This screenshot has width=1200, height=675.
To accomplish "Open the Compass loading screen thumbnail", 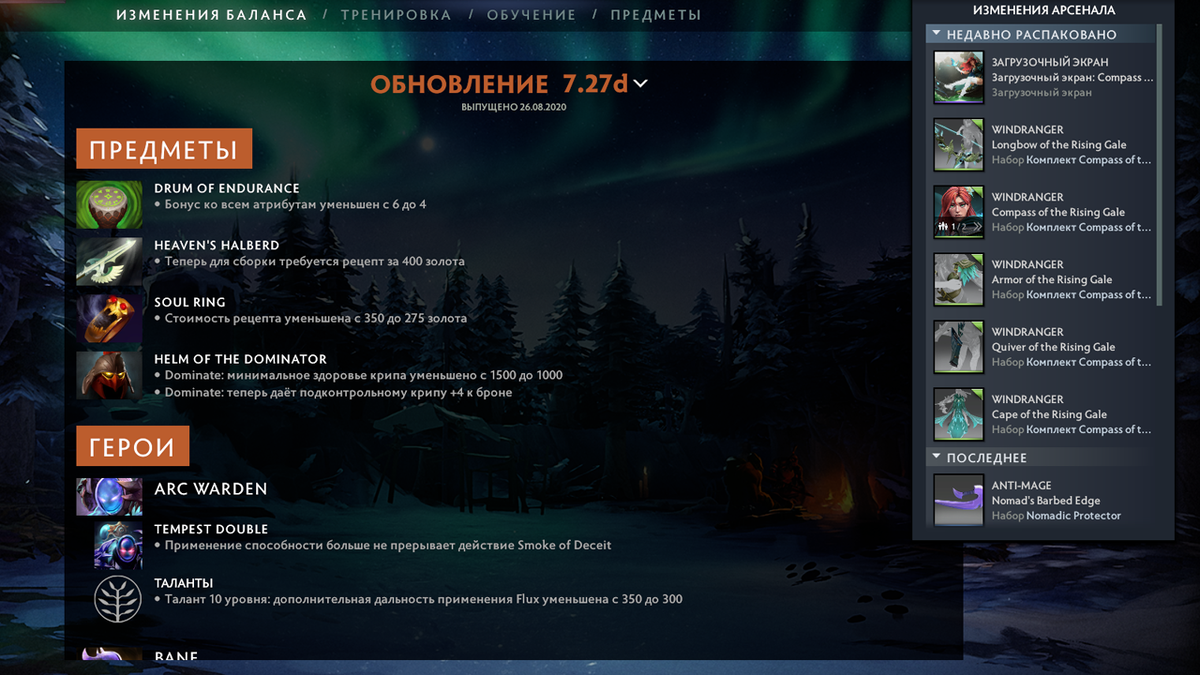I will (x=958, y=77).
